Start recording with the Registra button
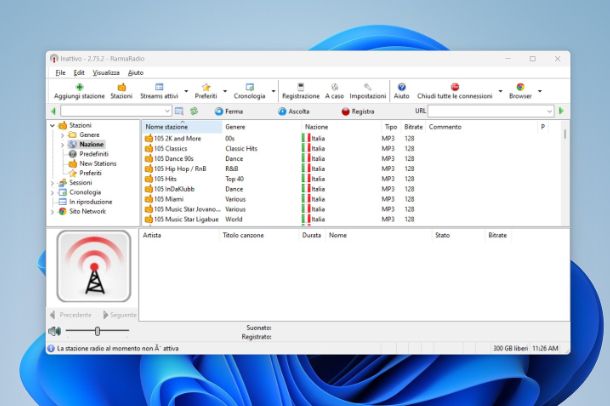Image resolution: width=610 pixels, height=406 pixels. tap(358, 112)
